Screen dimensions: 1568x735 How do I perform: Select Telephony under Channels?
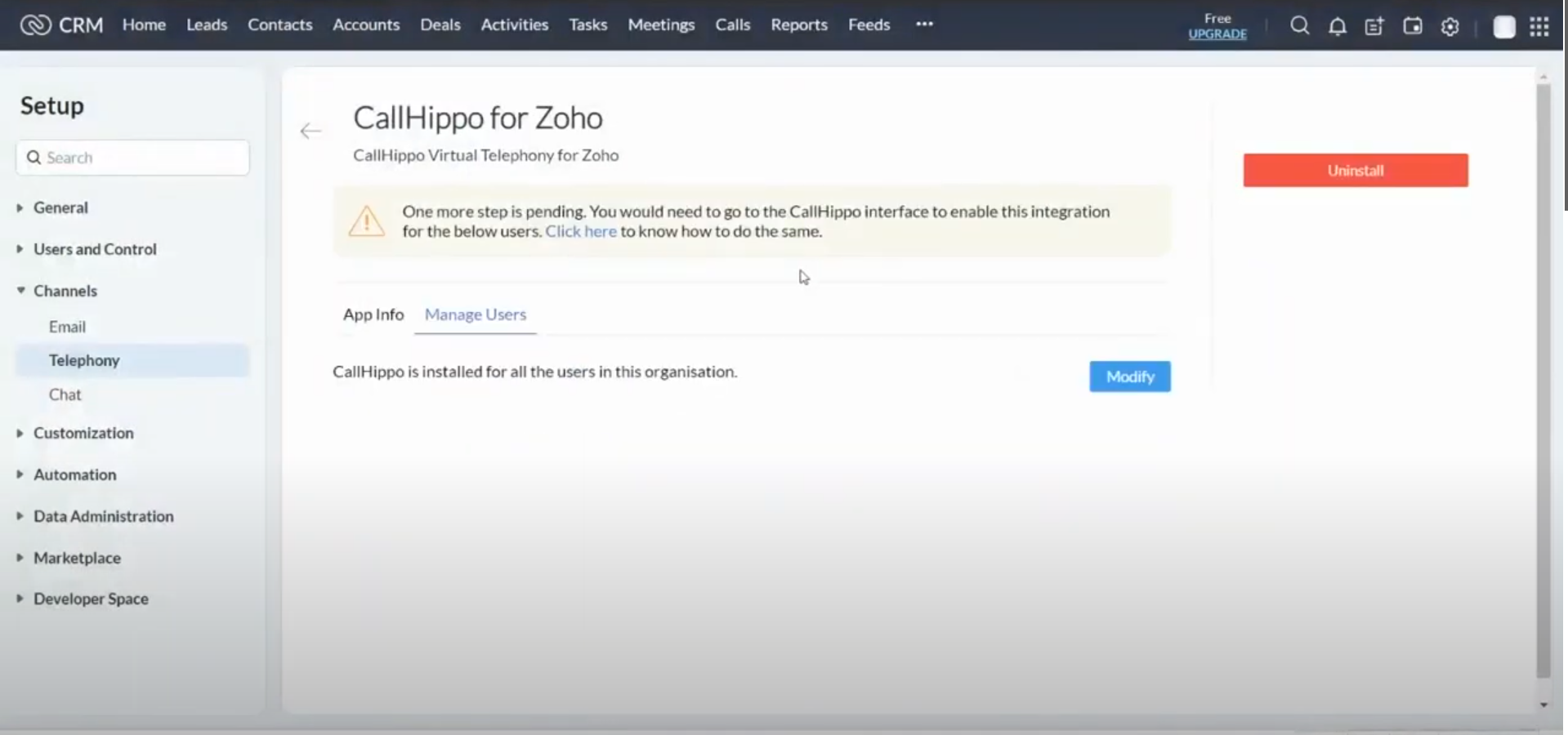coord(132,360)
